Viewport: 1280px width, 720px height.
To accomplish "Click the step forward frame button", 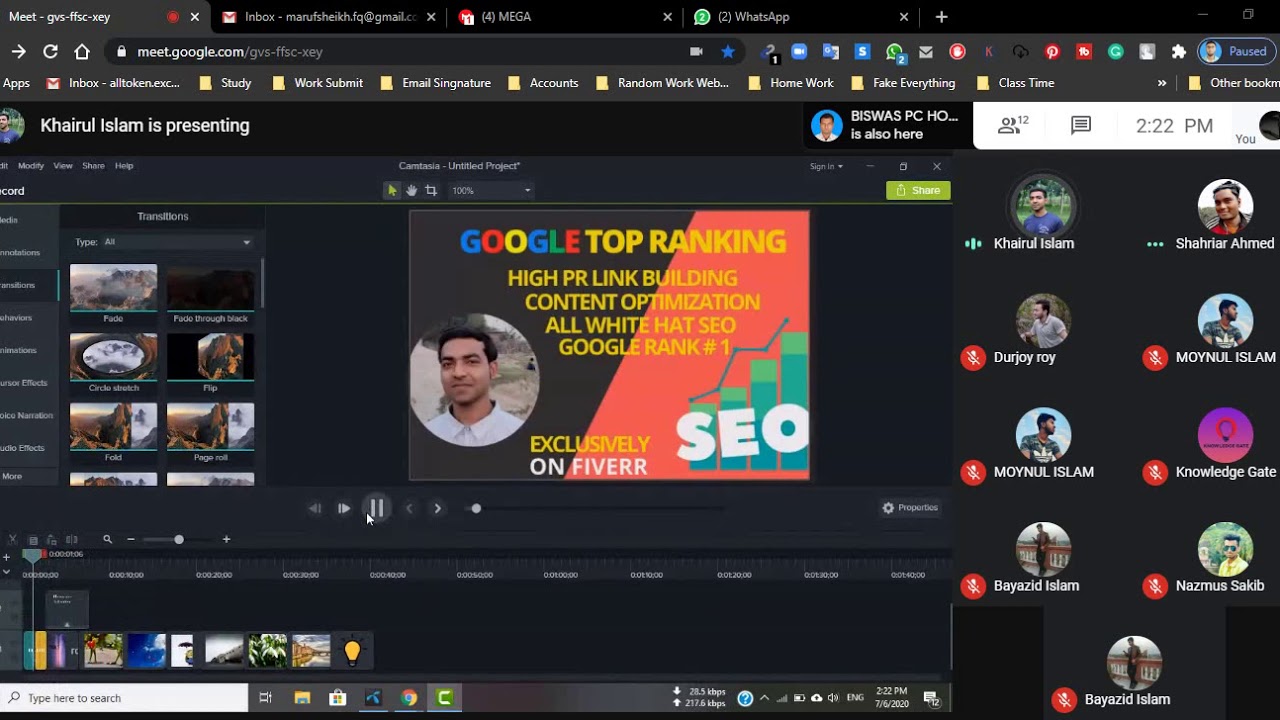I will point(344,508).
